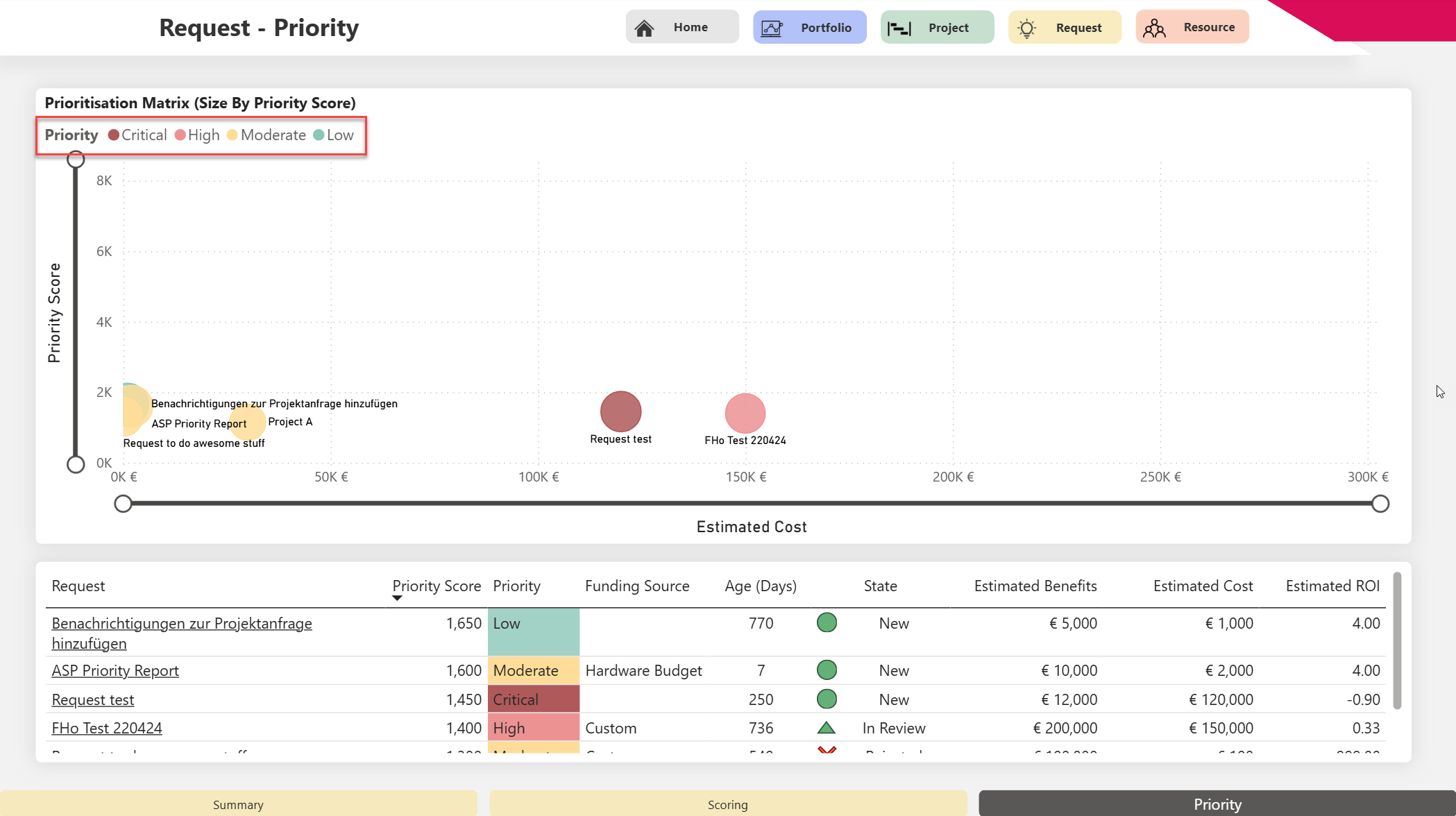Sort table by Estimated Cost header
Viewport: 1456px width, 816px height.
tap(1203, 586)
